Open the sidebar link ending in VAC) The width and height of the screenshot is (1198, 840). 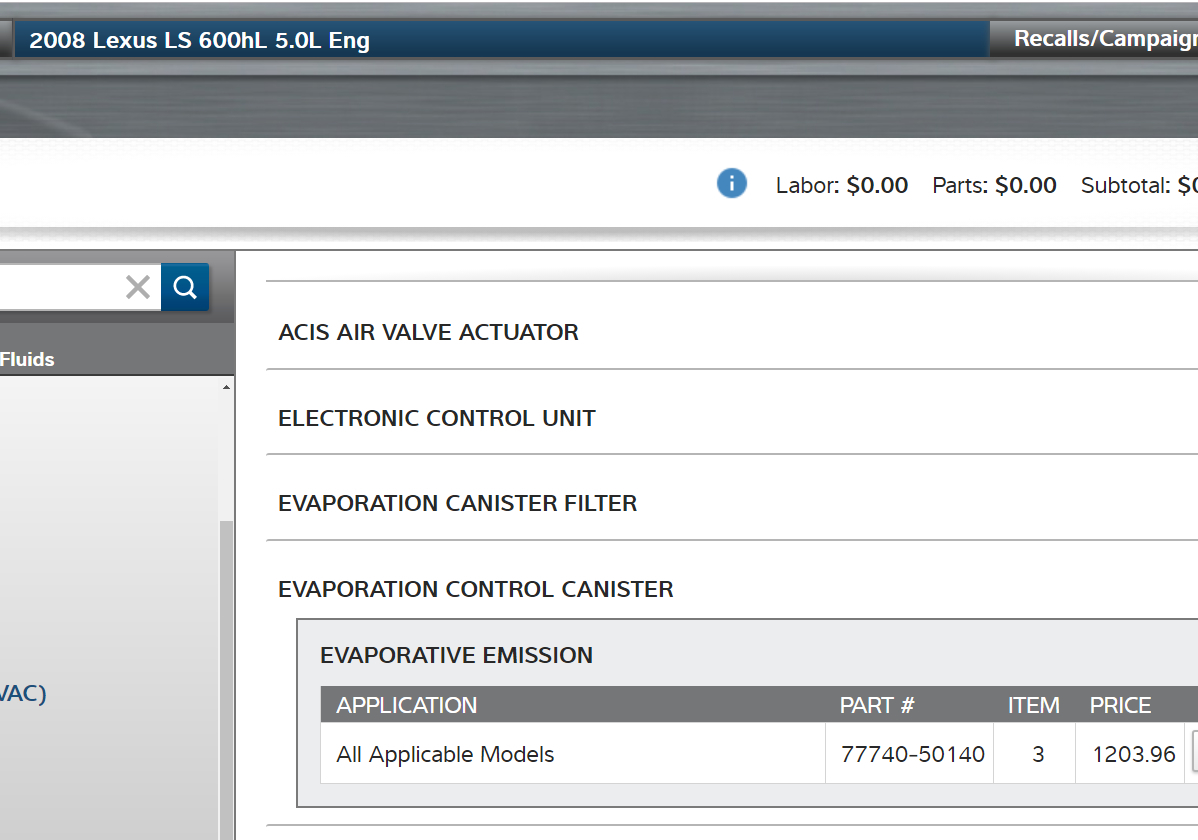coord(22,693)
